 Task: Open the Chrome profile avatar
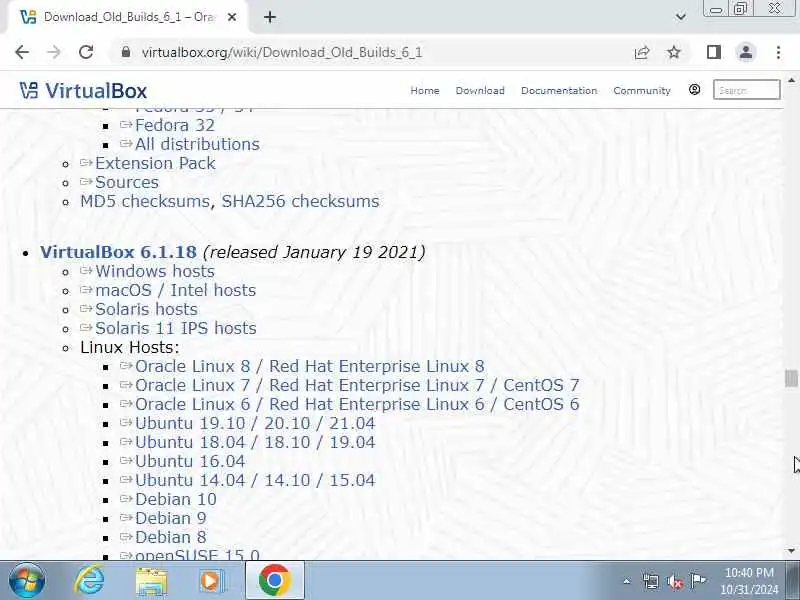pos(746,52)
